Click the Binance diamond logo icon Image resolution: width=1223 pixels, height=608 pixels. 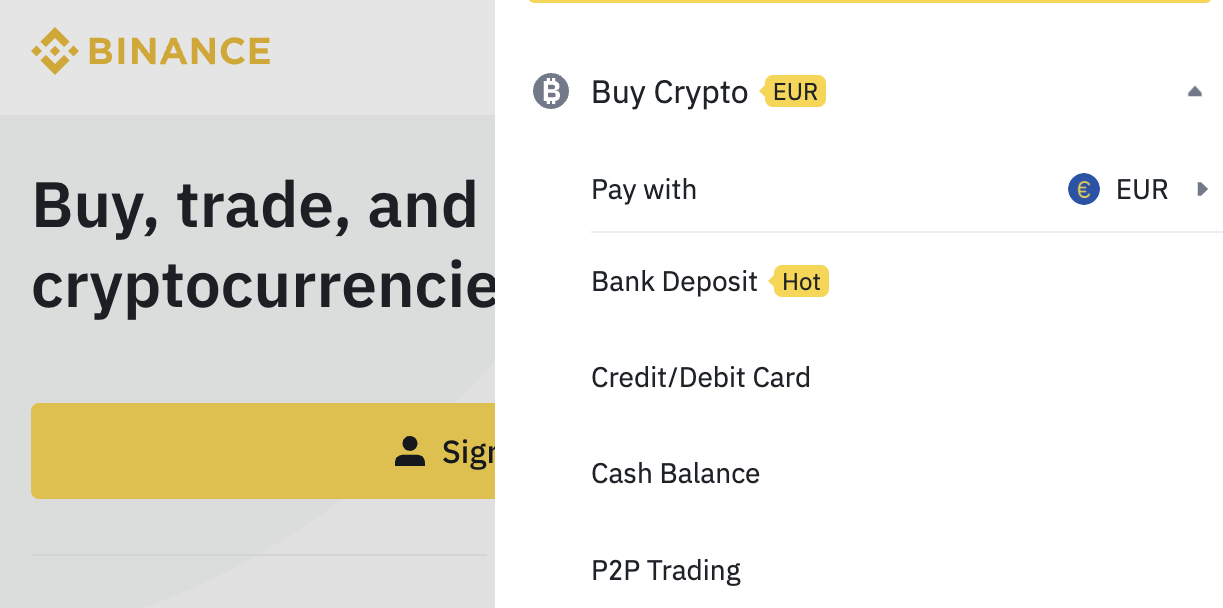pos(55,51)
